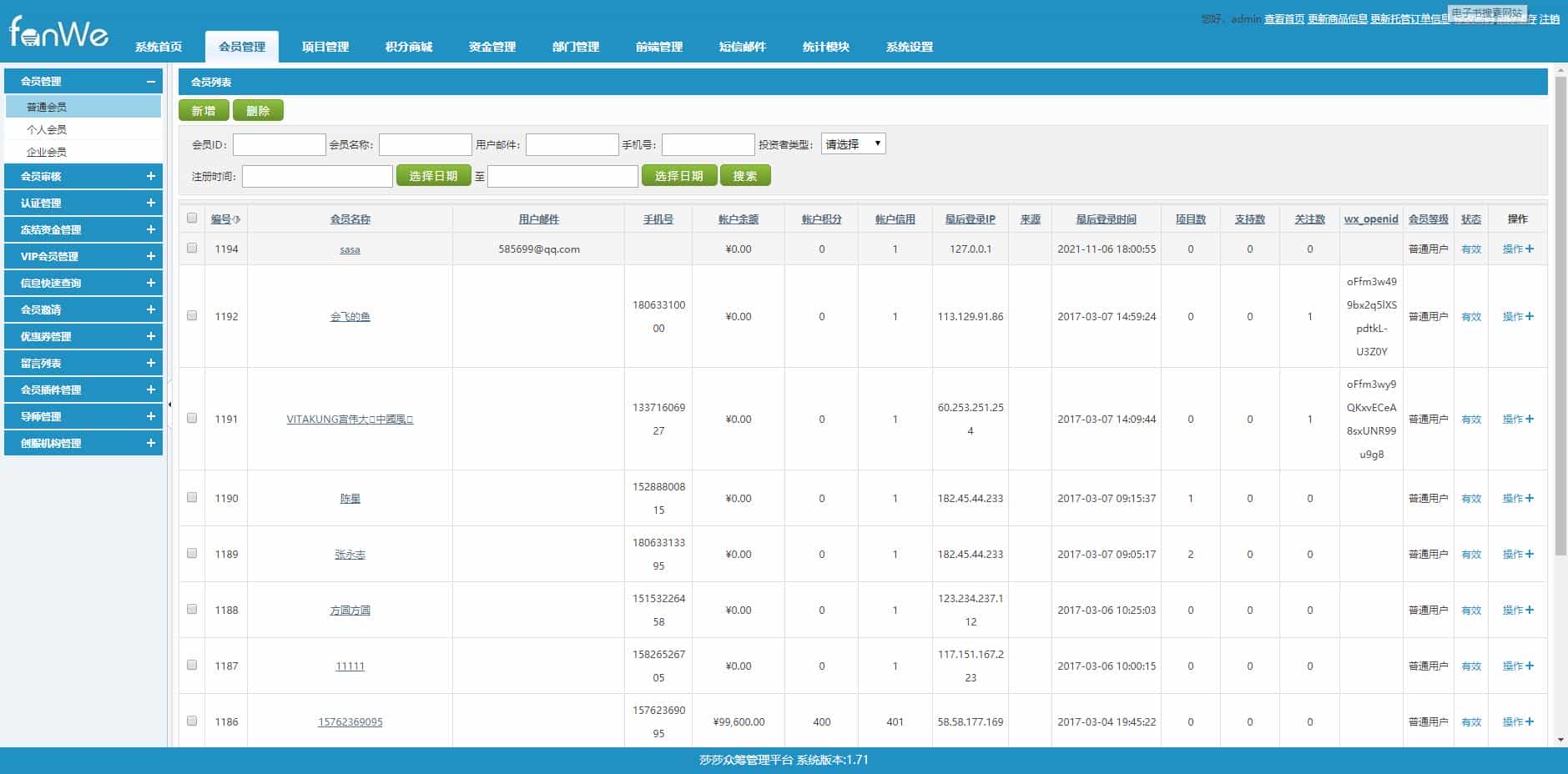Expand 创服机构管理 via its plus icon

pos(151,443)
